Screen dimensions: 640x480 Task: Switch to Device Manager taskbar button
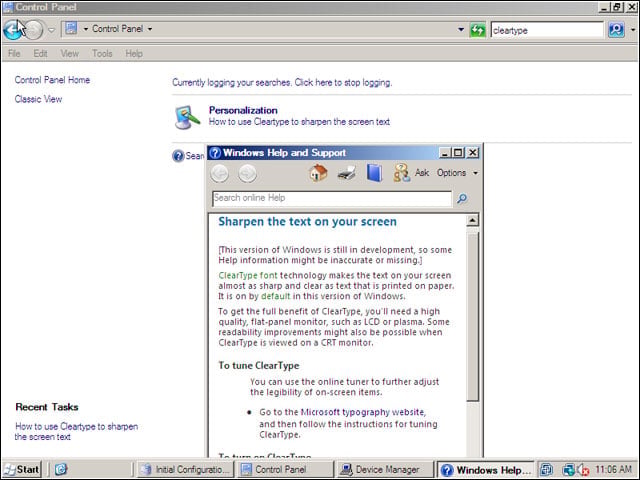384,469
